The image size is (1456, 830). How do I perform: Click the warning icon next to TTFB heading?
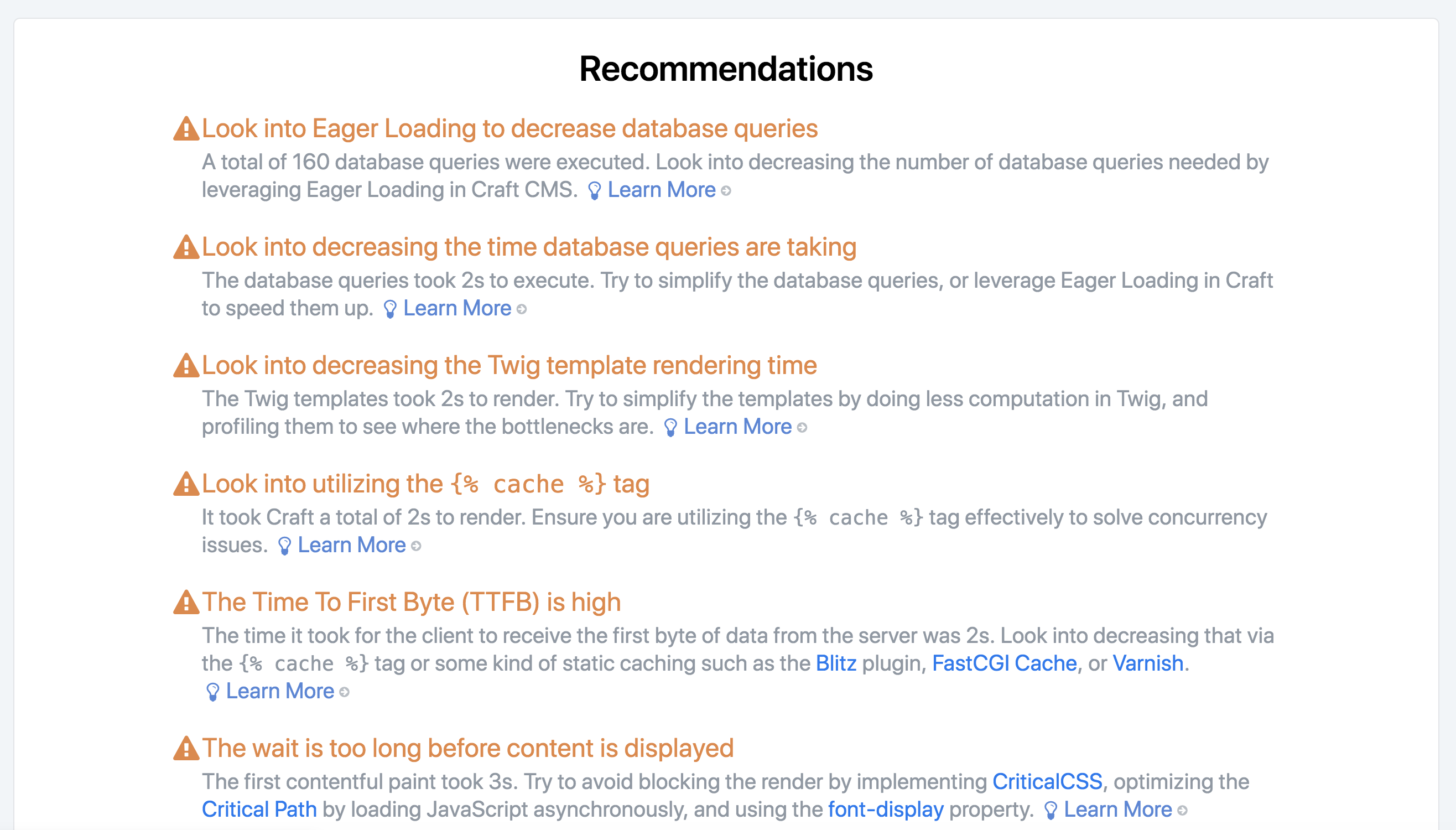(185, 601)
